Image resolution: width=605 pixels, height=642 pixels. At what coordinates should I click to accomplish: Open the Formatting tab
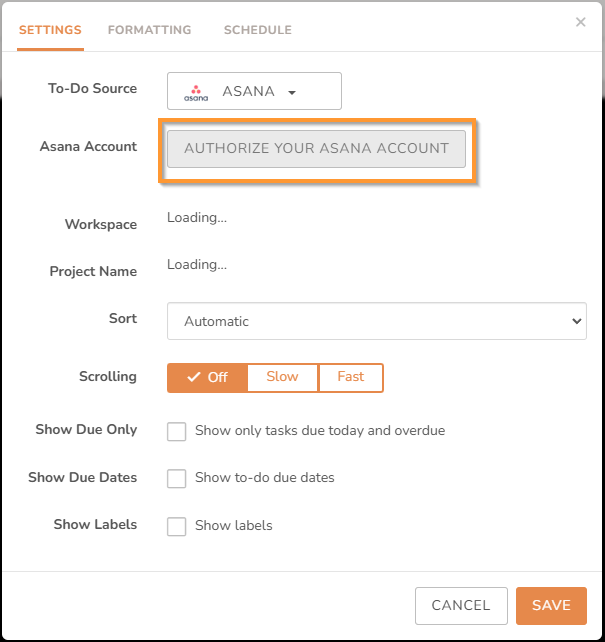pos(149,30)
